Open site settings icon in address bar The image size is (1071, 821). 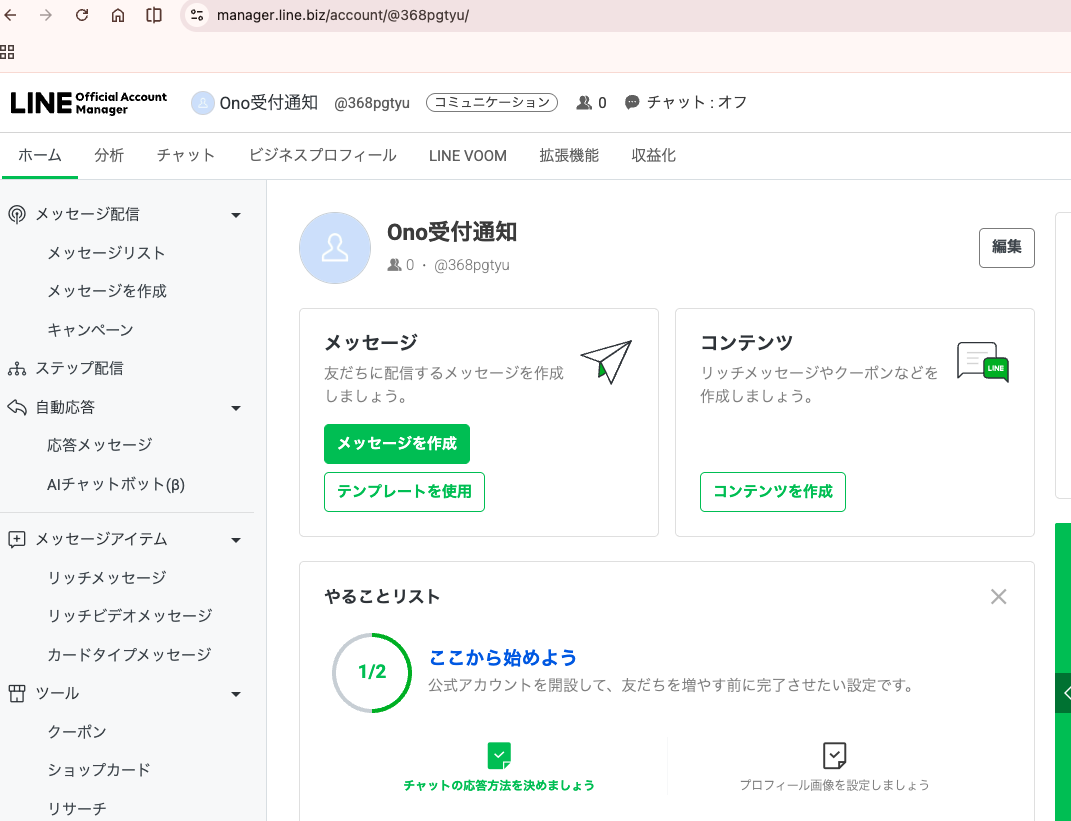pos(197,14)
